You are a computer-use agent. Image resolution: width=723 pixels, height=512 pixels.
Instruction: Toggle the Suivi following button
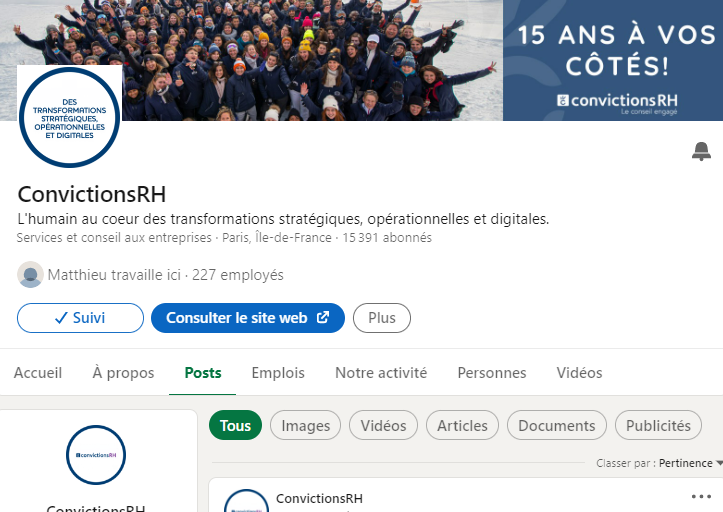click(80, 318)
